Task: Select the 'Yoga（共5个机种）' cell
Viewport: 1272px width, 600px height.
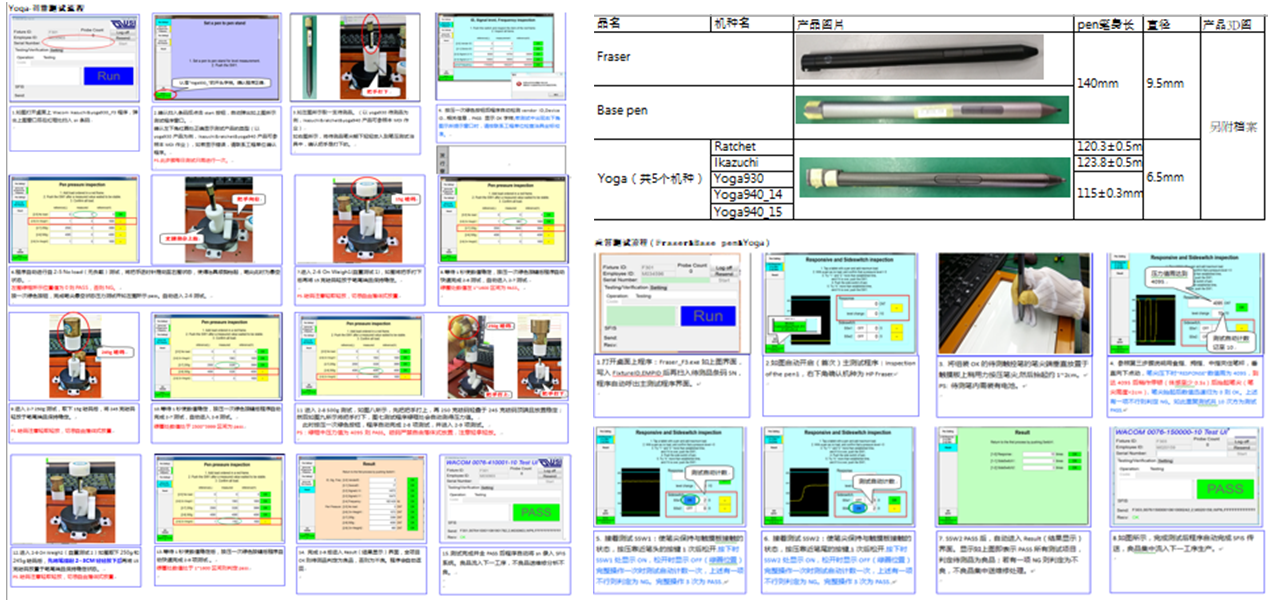Action: pos(653,179)
